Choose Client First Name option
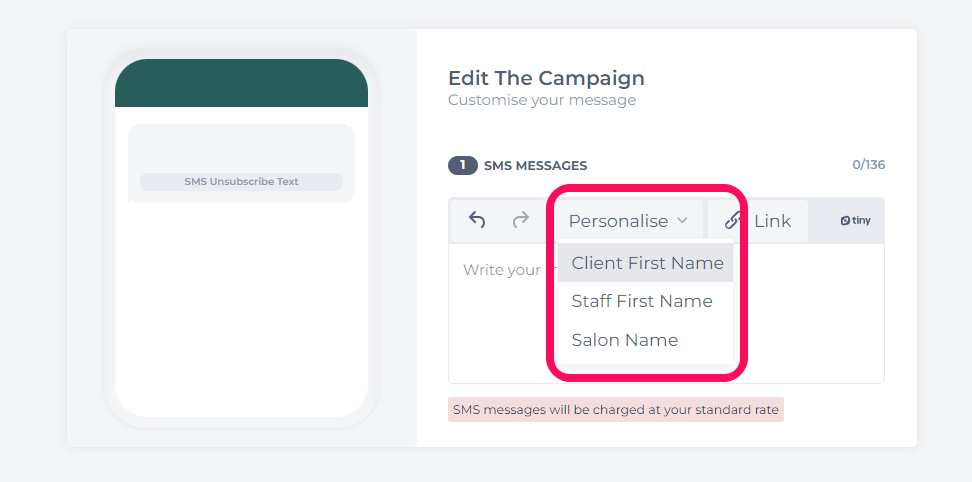This screenshot has width=972, height=482. (x=645, y=263)
